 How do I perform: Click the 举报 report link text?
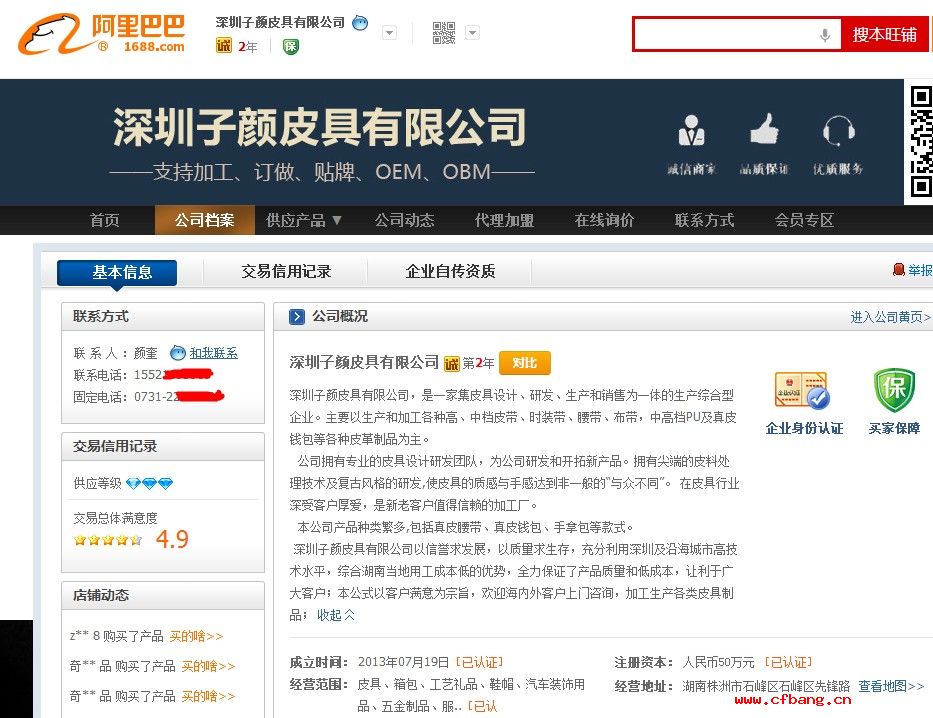pyautogui.click(x=920, y=270)
